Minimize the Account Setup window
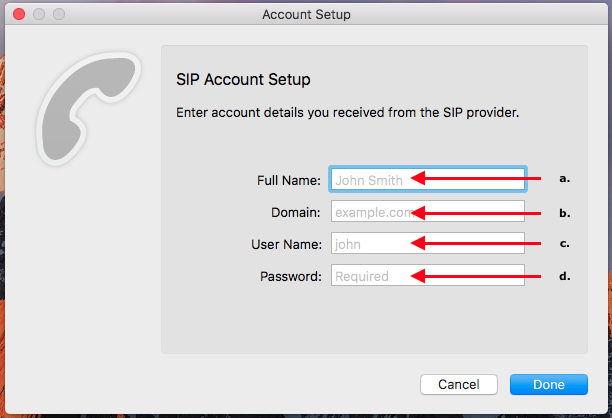The height and width of the screenshot is (418, 612). (39, 15)
